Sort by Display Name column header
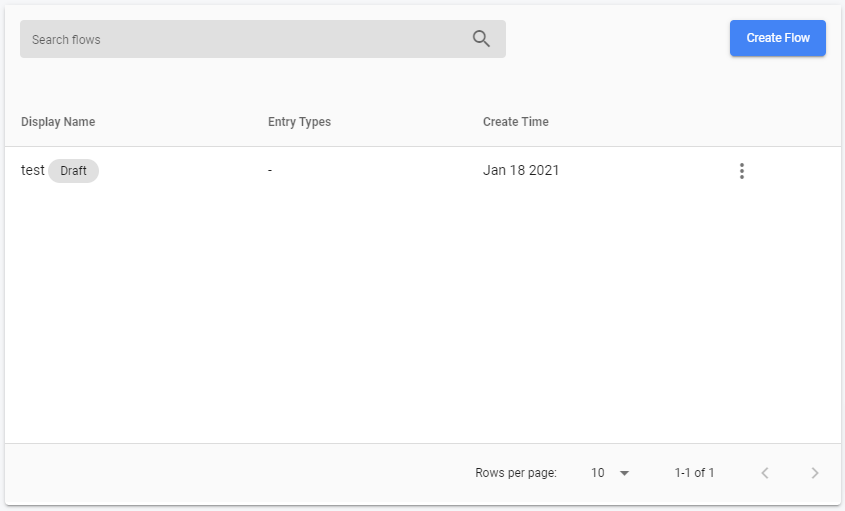The image size is (845, 511). coord(58,122)
